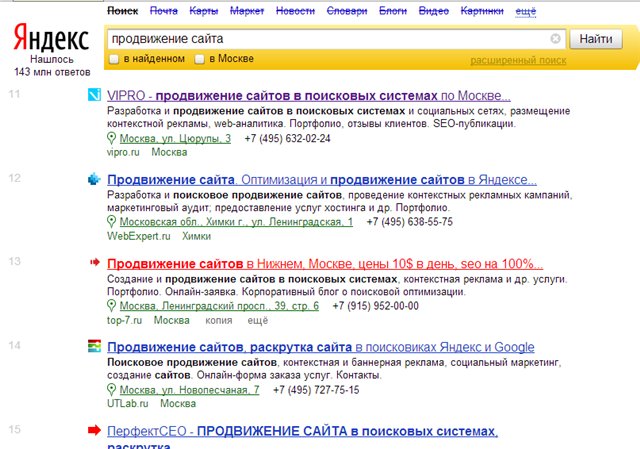Click the red arrow favicon of top-7.ru result
Image resolution: width=640 pixels, height=449 pixels.
click(95, 262)
